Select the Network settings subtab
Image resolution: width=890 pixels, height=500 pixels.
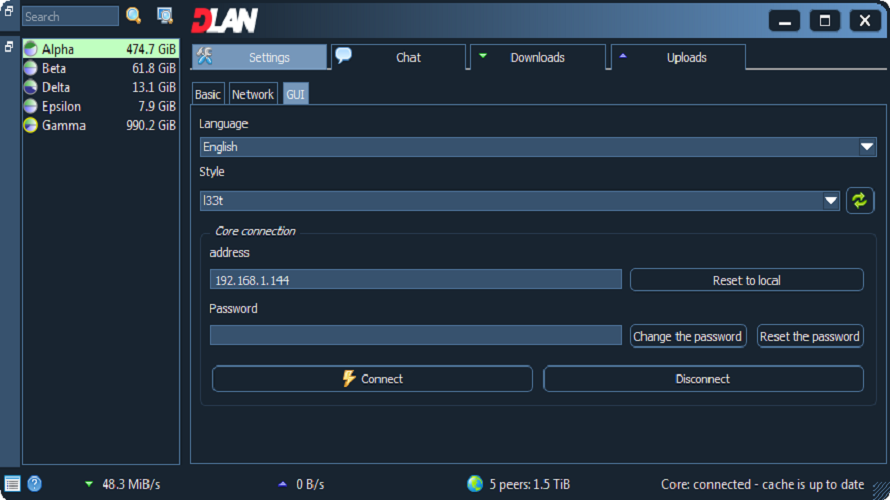253,94
